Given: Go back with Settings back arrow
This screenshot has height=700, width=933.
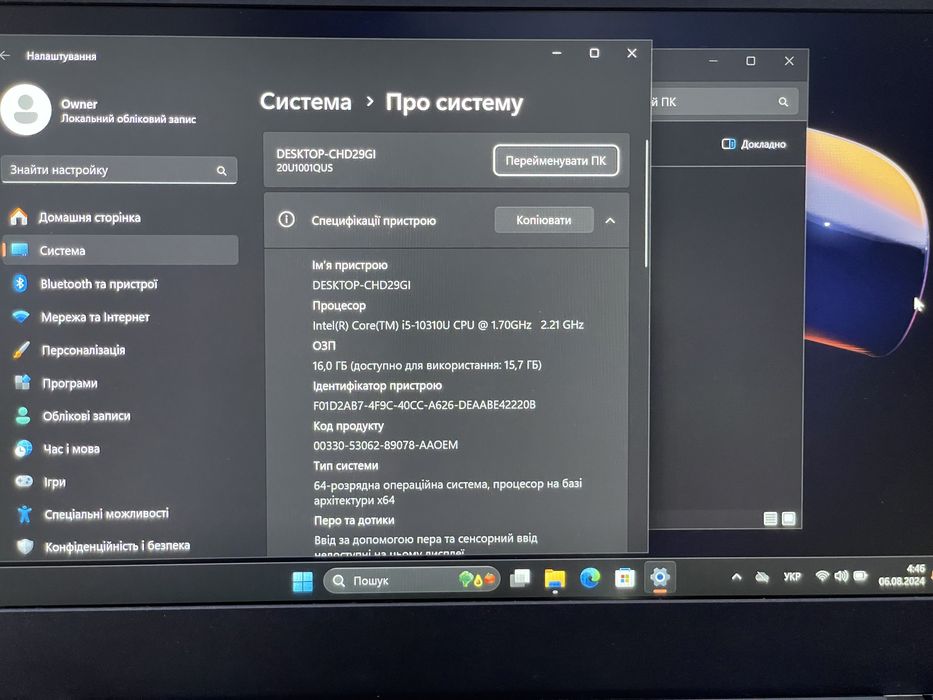Looking at the screenshot, I should (6, 55).
